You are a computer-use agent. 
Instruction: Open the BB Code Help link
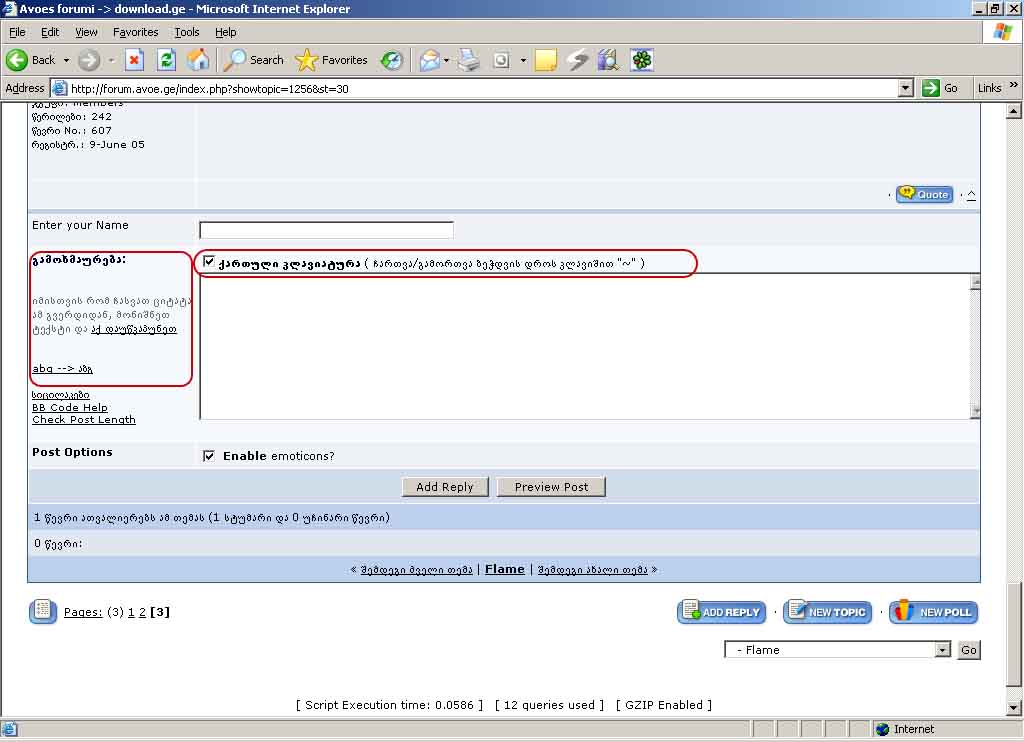(x=70, y=407)
